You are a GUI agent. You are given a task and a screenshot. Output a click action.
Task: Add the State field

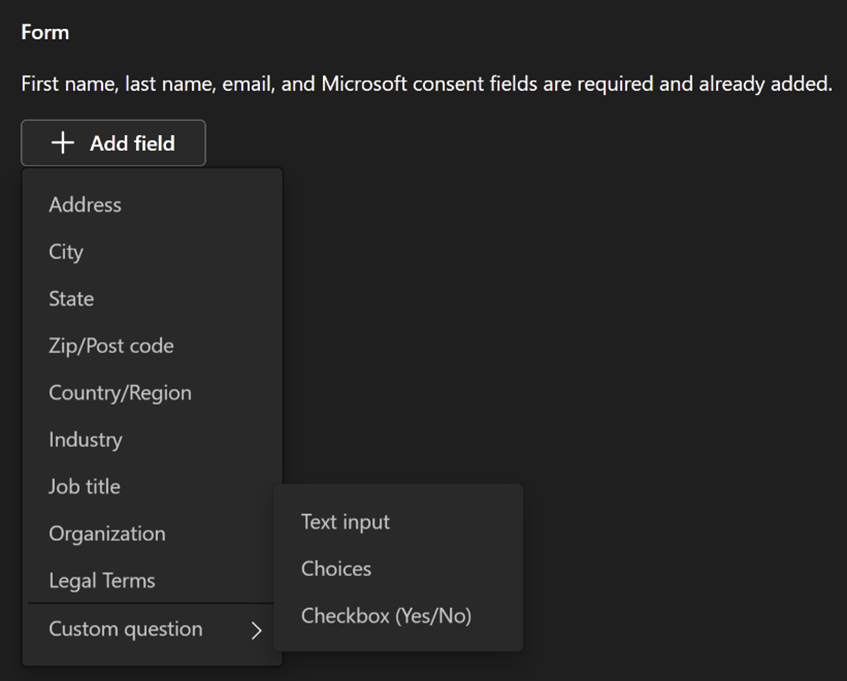[x=71, y=299]
